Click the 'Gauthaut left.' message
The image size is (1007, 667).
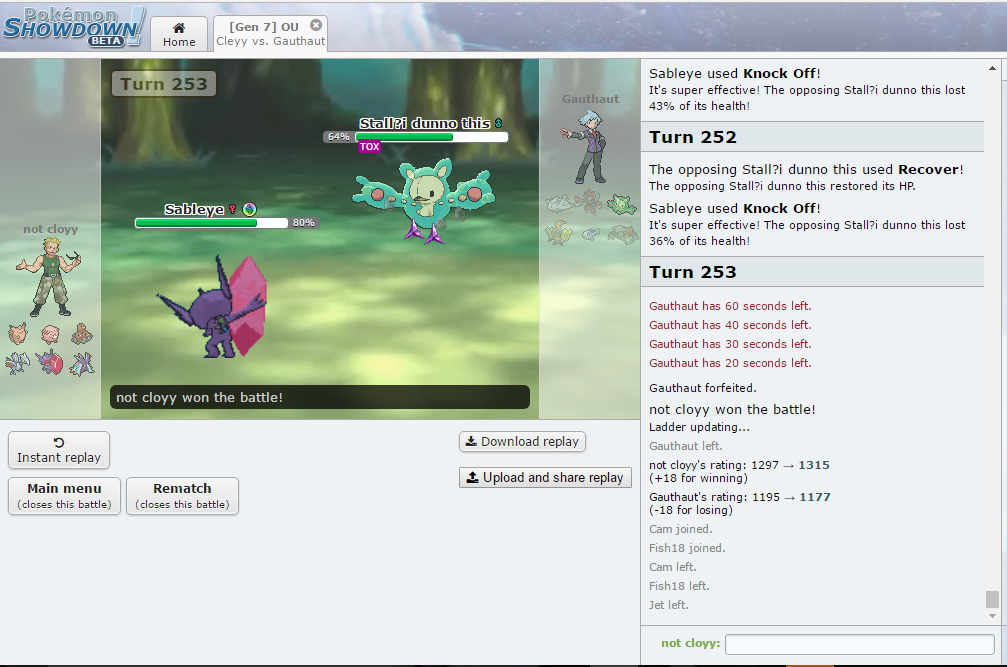coord(685,446)
